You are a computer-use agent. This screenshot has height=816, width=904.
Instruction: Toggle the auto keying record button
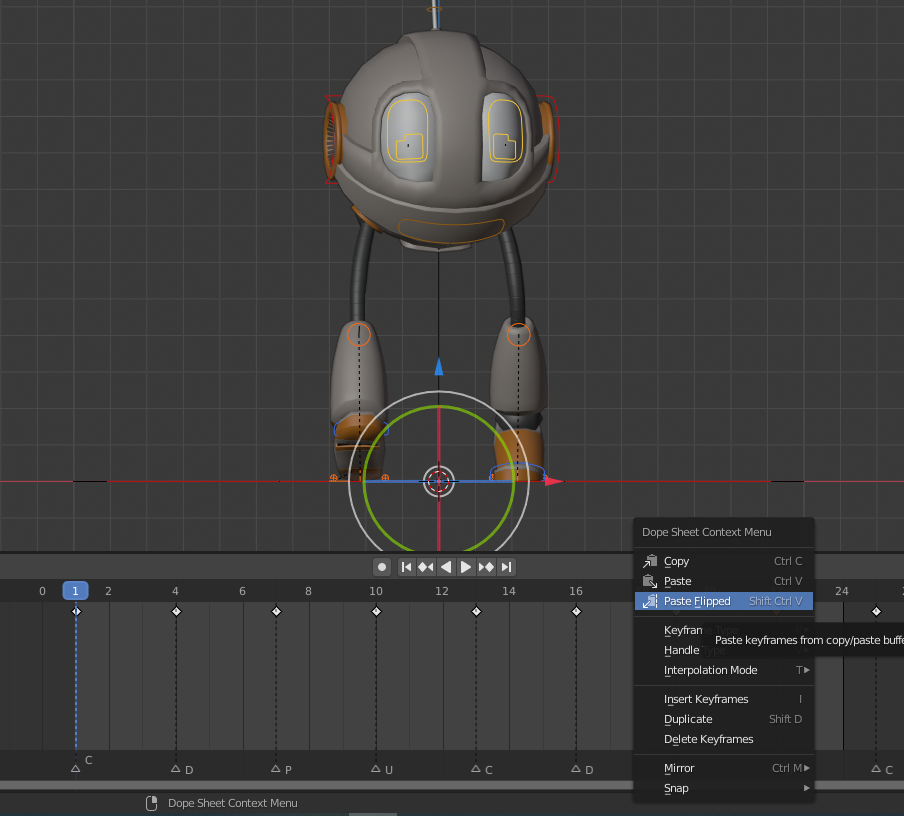coord(382,567)
